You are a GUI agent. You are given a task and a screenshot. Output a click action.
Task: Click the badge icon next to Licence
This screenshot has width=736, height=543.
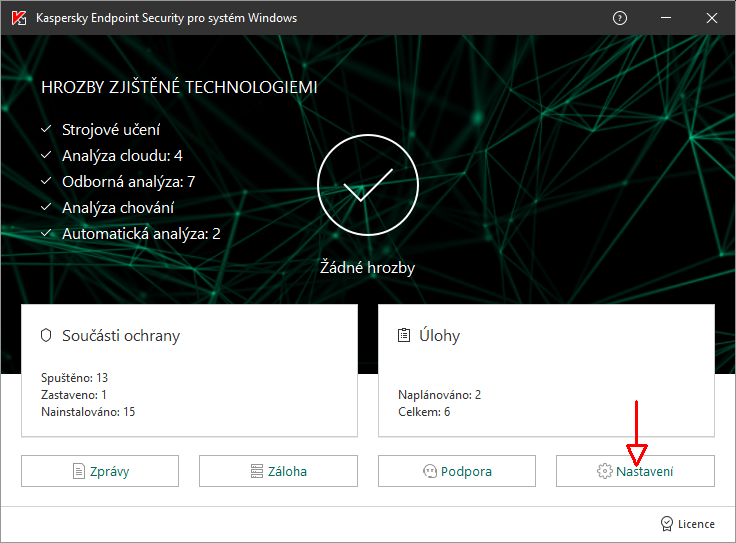pos(667,524)
